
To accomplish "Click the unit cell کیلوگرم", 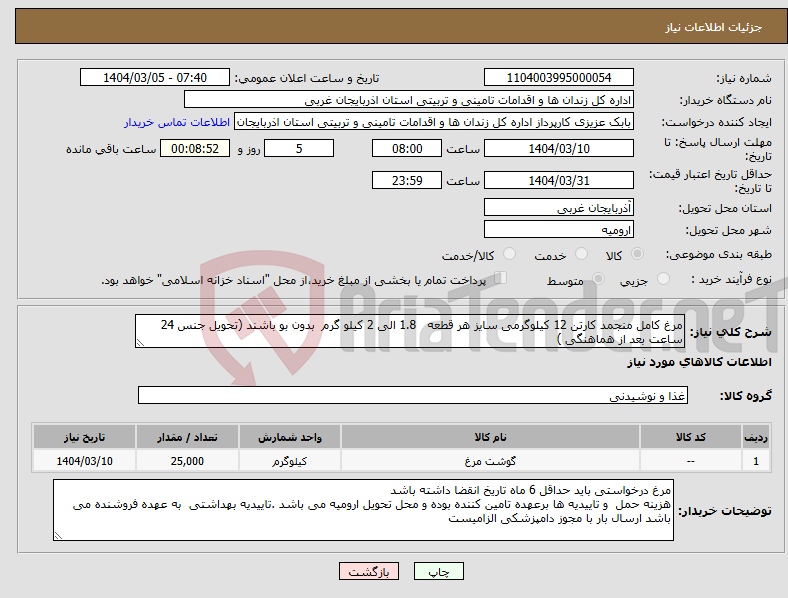I will [x=290, y=461].
